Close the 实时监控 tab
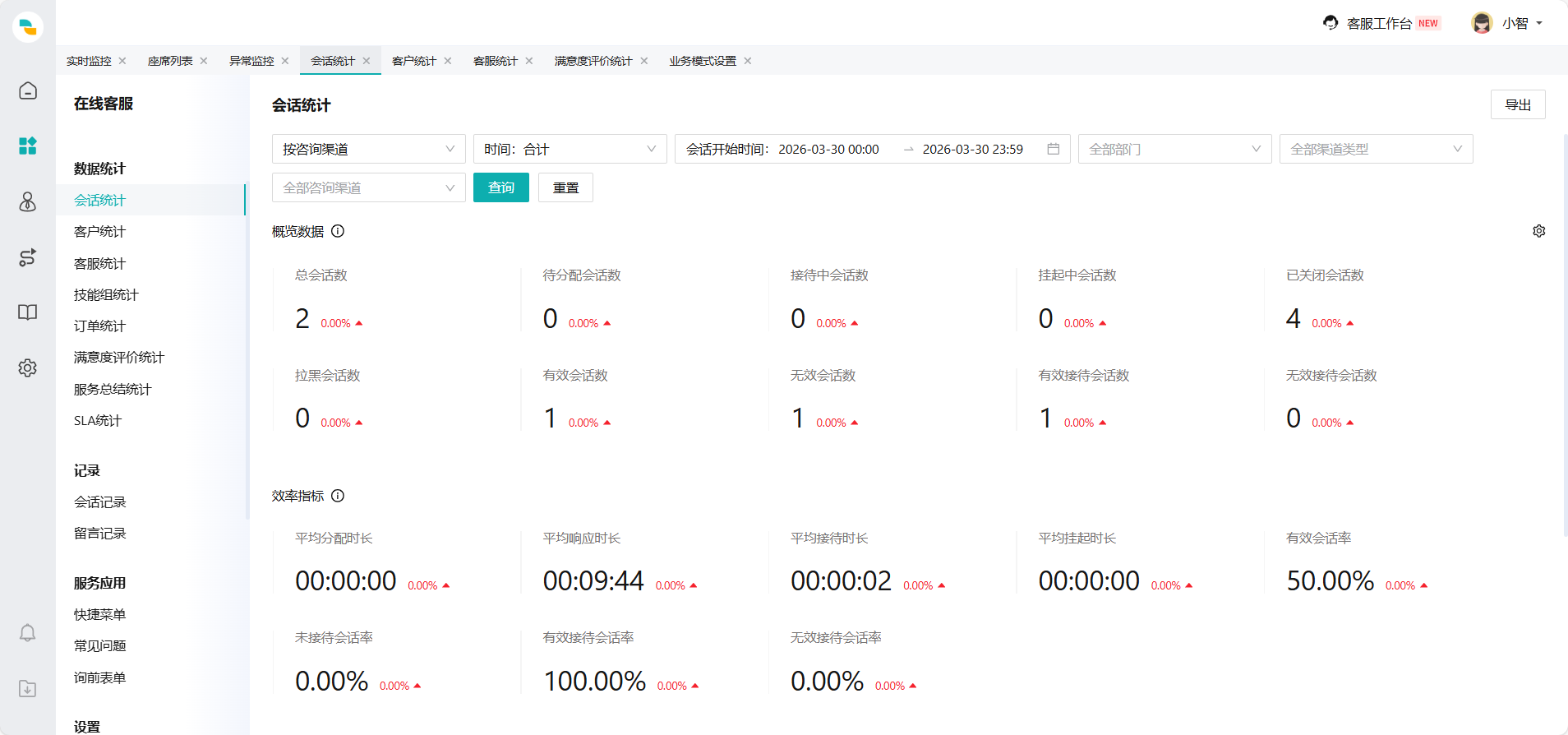 122,61
